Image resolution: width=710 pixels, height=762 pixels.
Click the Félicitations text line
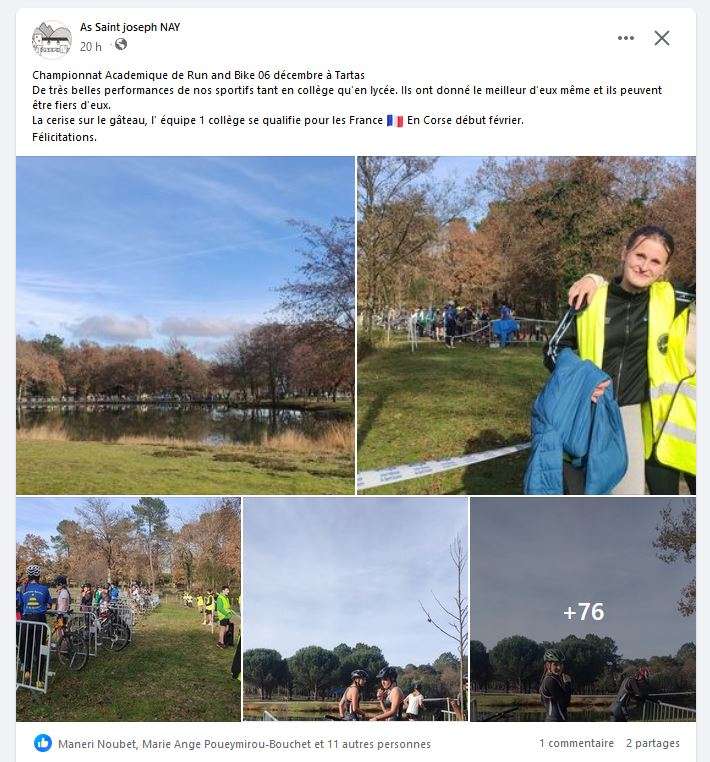point(64,137)
